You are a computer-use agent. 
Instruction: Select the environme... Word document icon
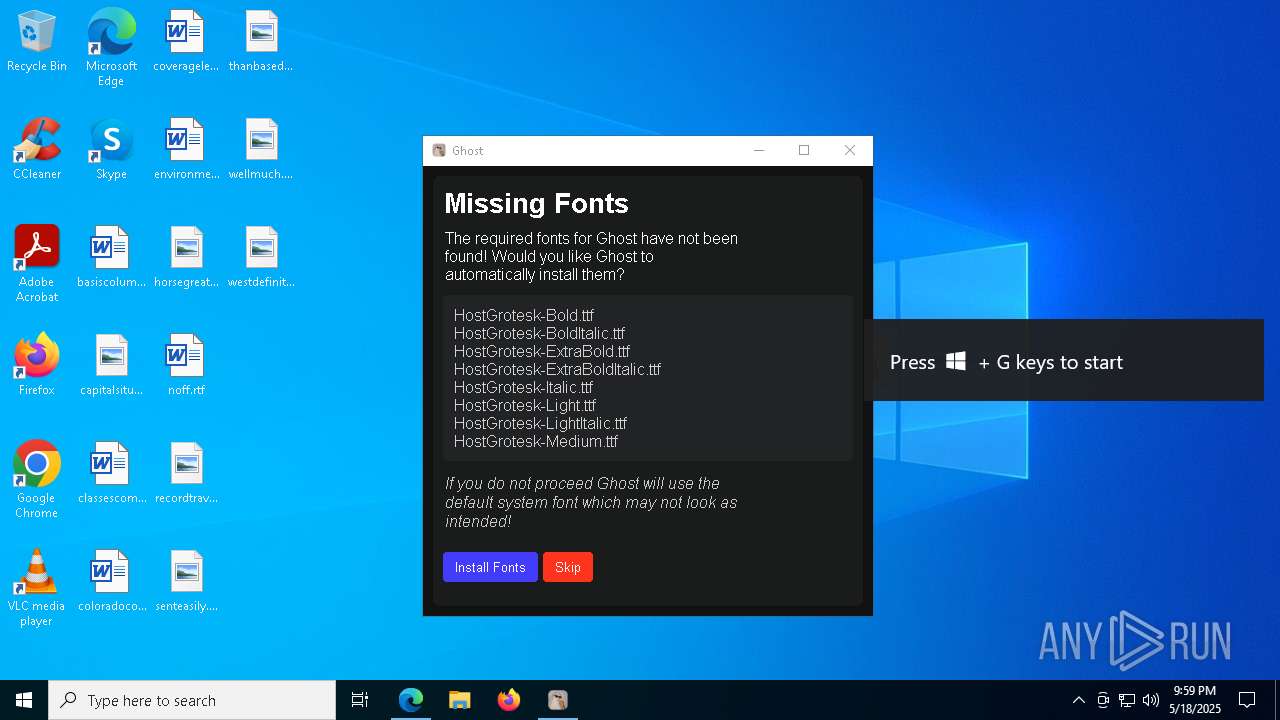pyautogui.click(x=186, y=150)
